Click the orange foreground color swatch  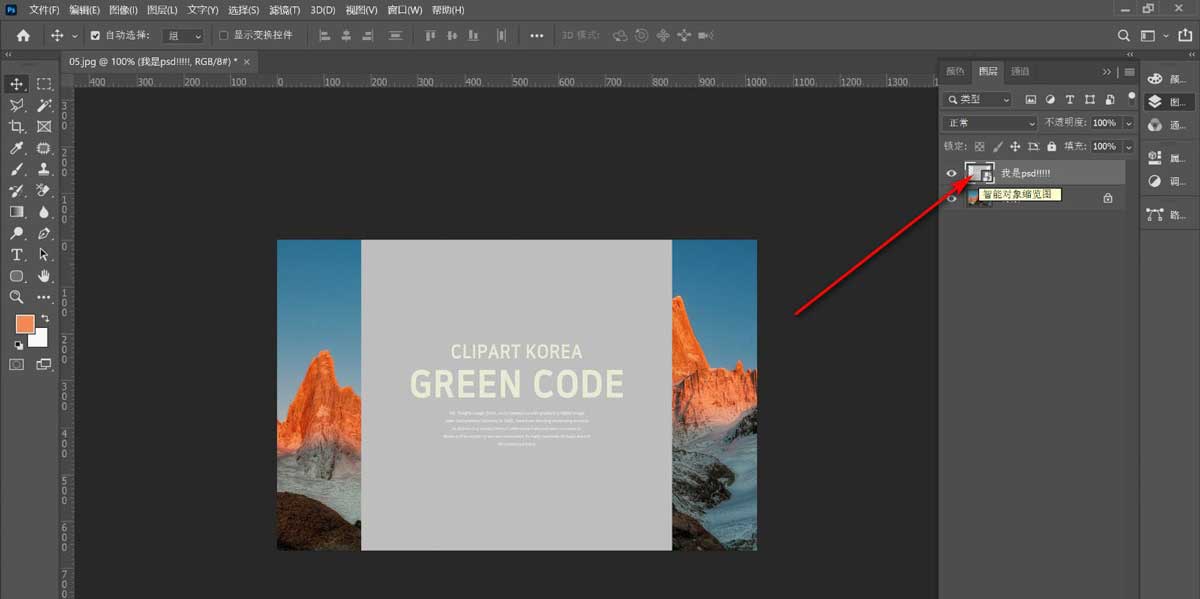coord(25,323)
